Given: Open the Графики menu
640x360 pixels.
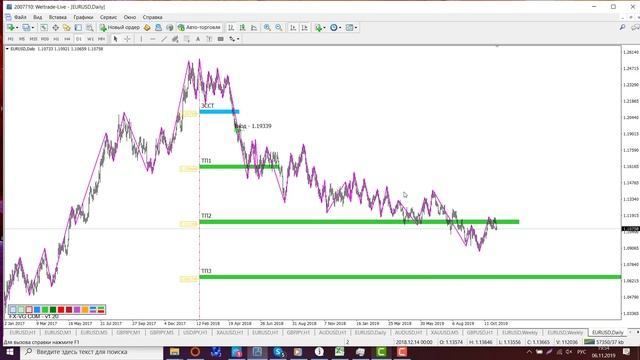Looking at the screenshot, I should coord(83,17).
